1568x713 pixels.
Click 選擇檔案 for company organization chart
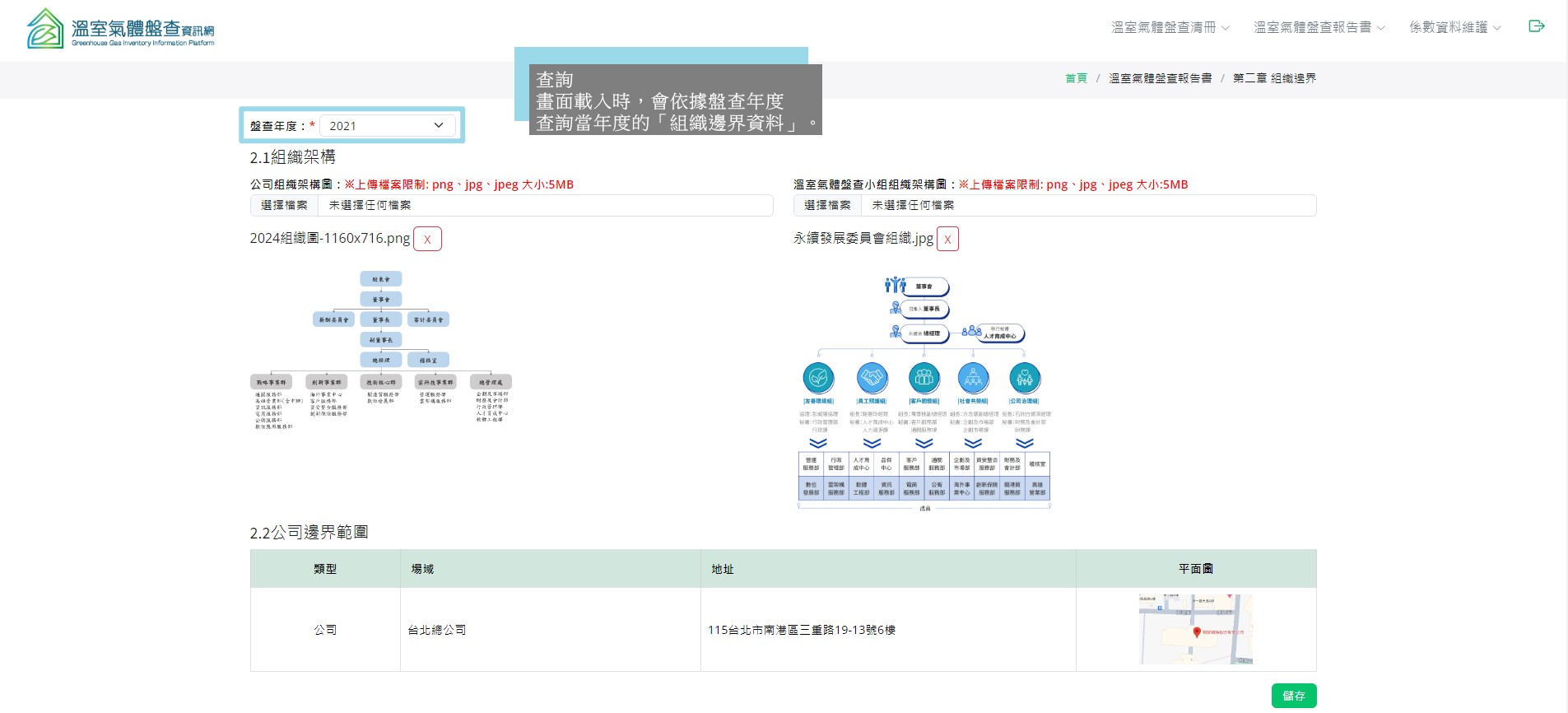point(284,205)
